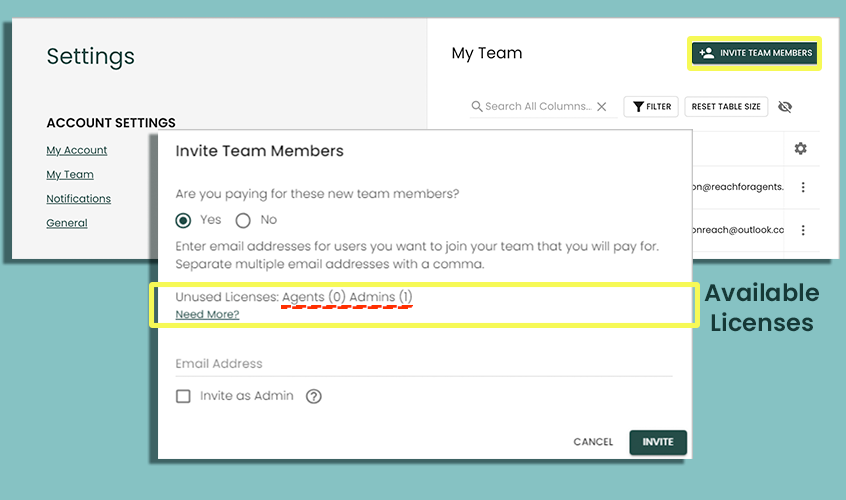Open three-dot menu for the outlook.com row
This screenshot has height=500, width=846.
tap(802, 229)
